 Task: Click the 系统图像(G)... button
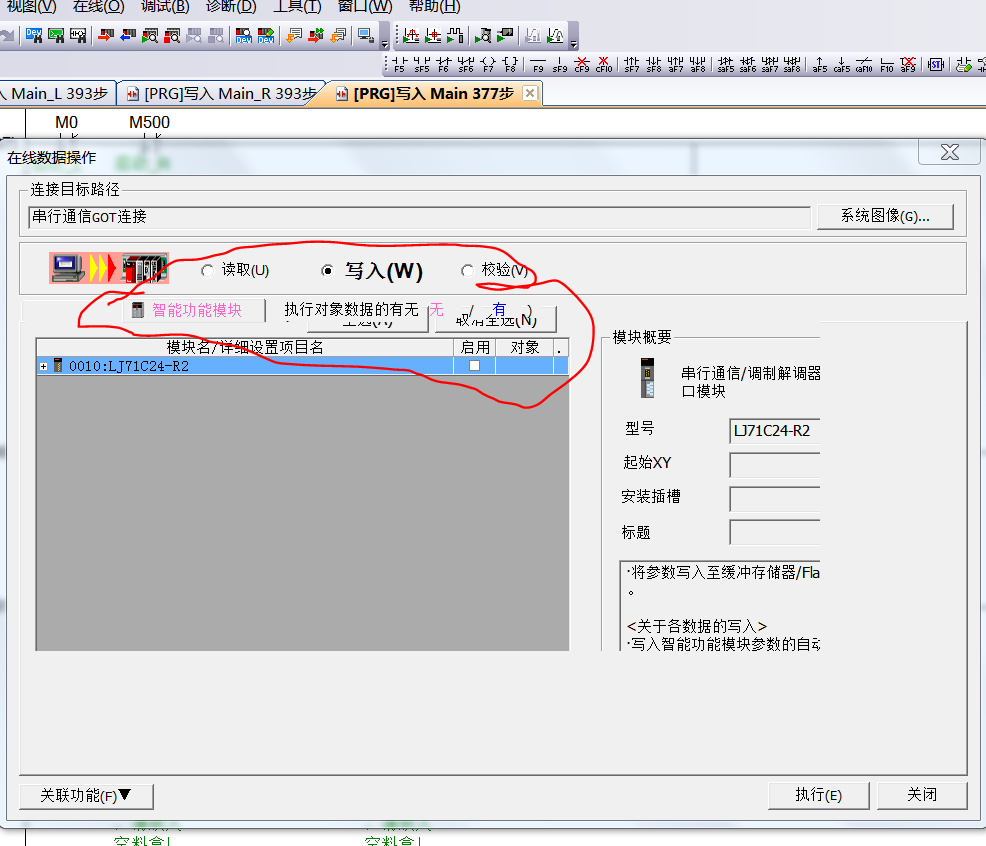point(884,216)
